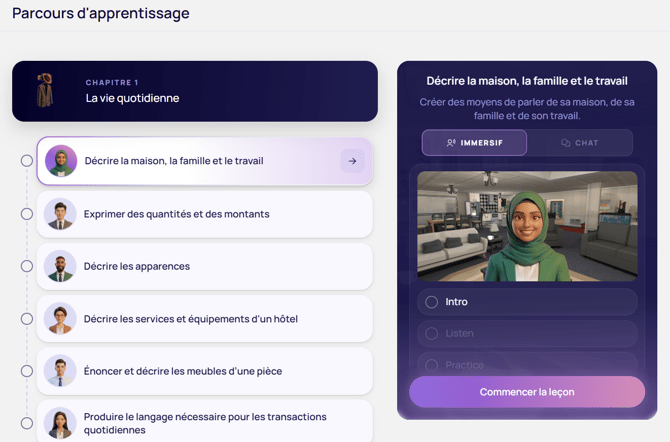Select the Listen step circle
This screenshot has width=670, height=442.
pyautogui.click(x=432, y=333)
